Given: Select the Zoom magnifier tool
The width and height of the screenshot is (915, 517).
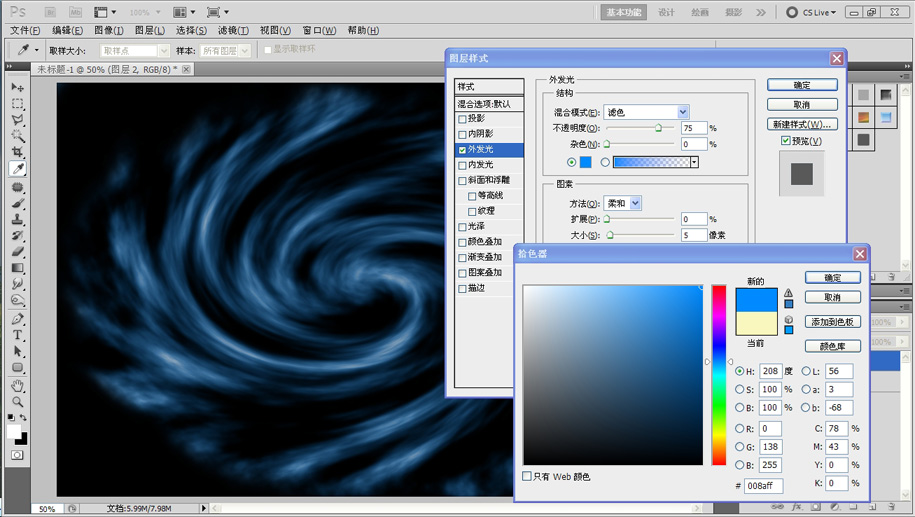Looking at the screenshot, I should [x=18, y=402].
